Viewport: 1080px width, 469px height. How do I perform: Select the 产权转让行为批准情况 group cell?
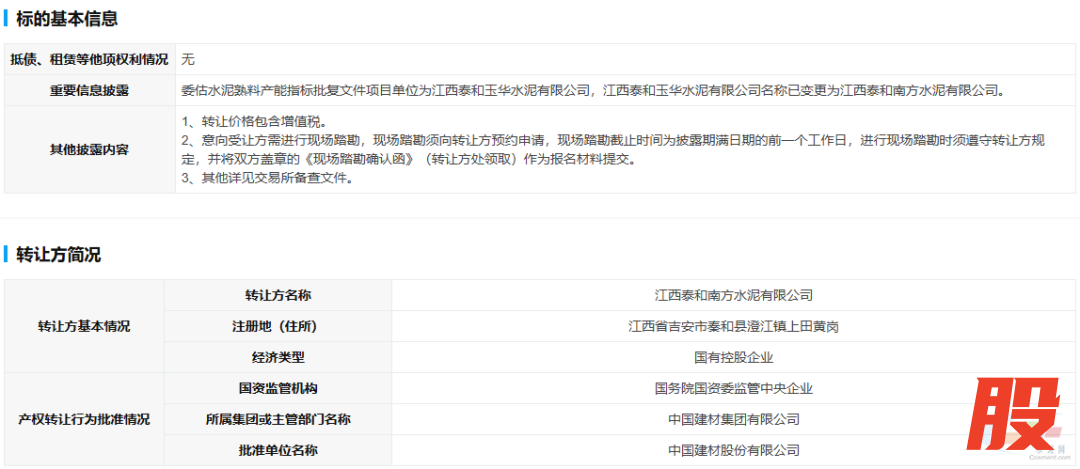(x=84, y=419)
